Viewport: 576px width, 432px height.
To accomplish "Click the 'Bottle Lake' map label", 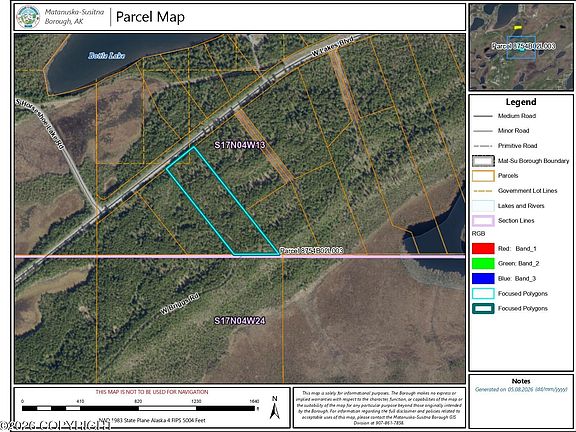I will (x=107, y=56).
